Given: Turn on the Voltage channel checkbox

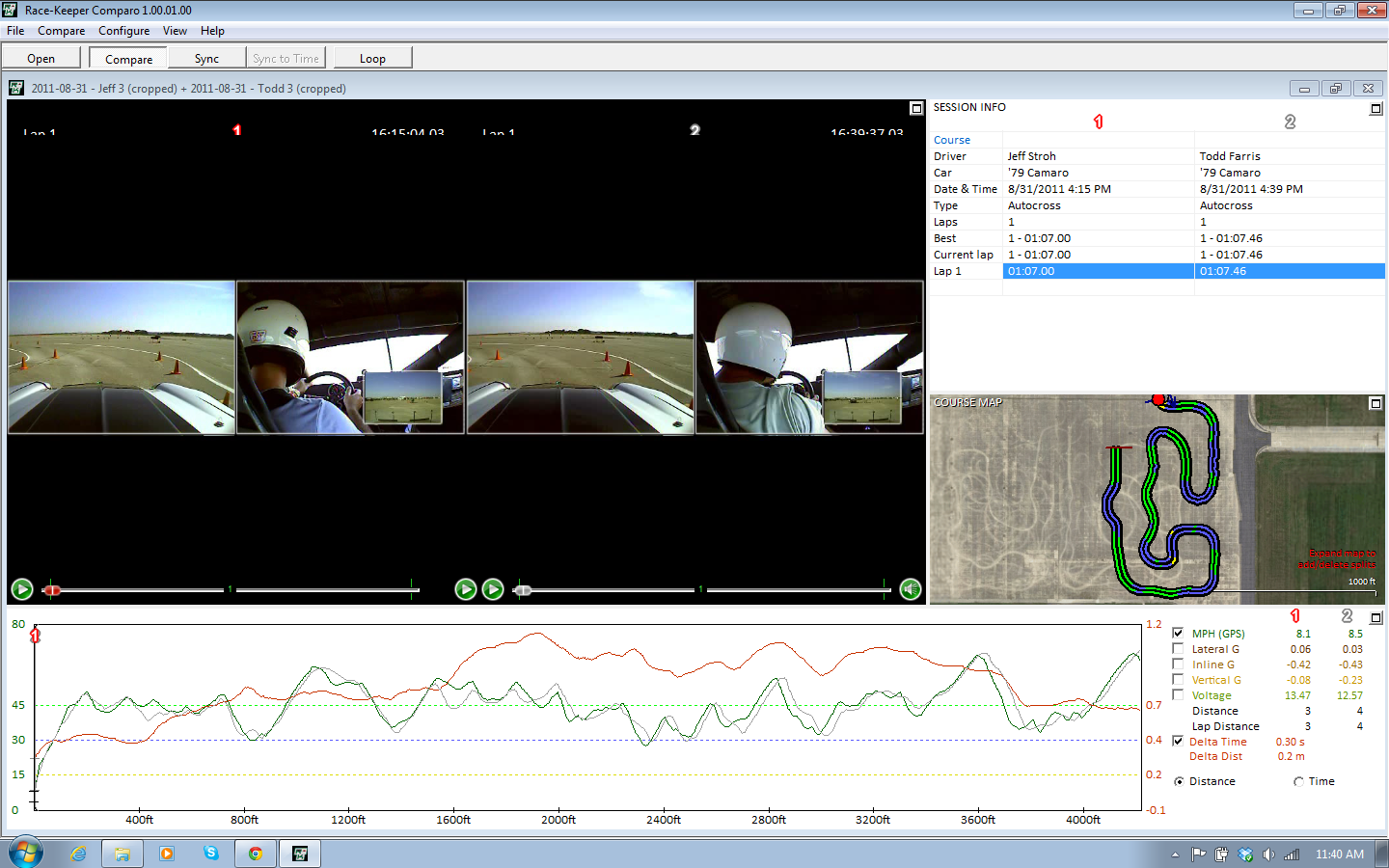Looking at the screenshot, I should click(1178, 694).
